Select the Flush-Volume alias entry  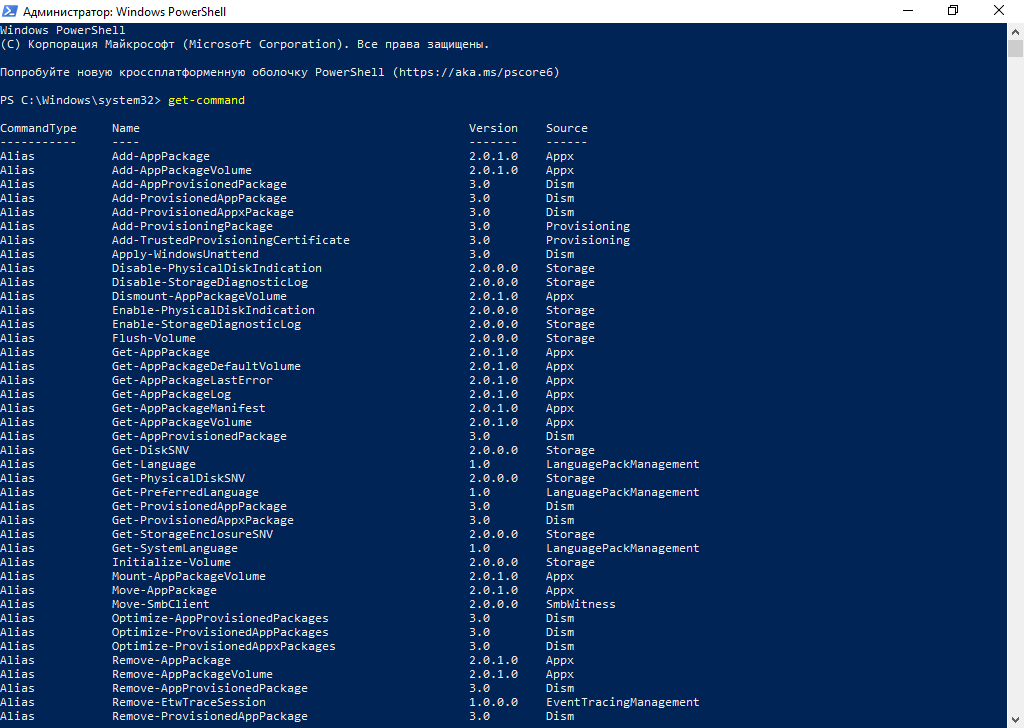click(153, 339)
